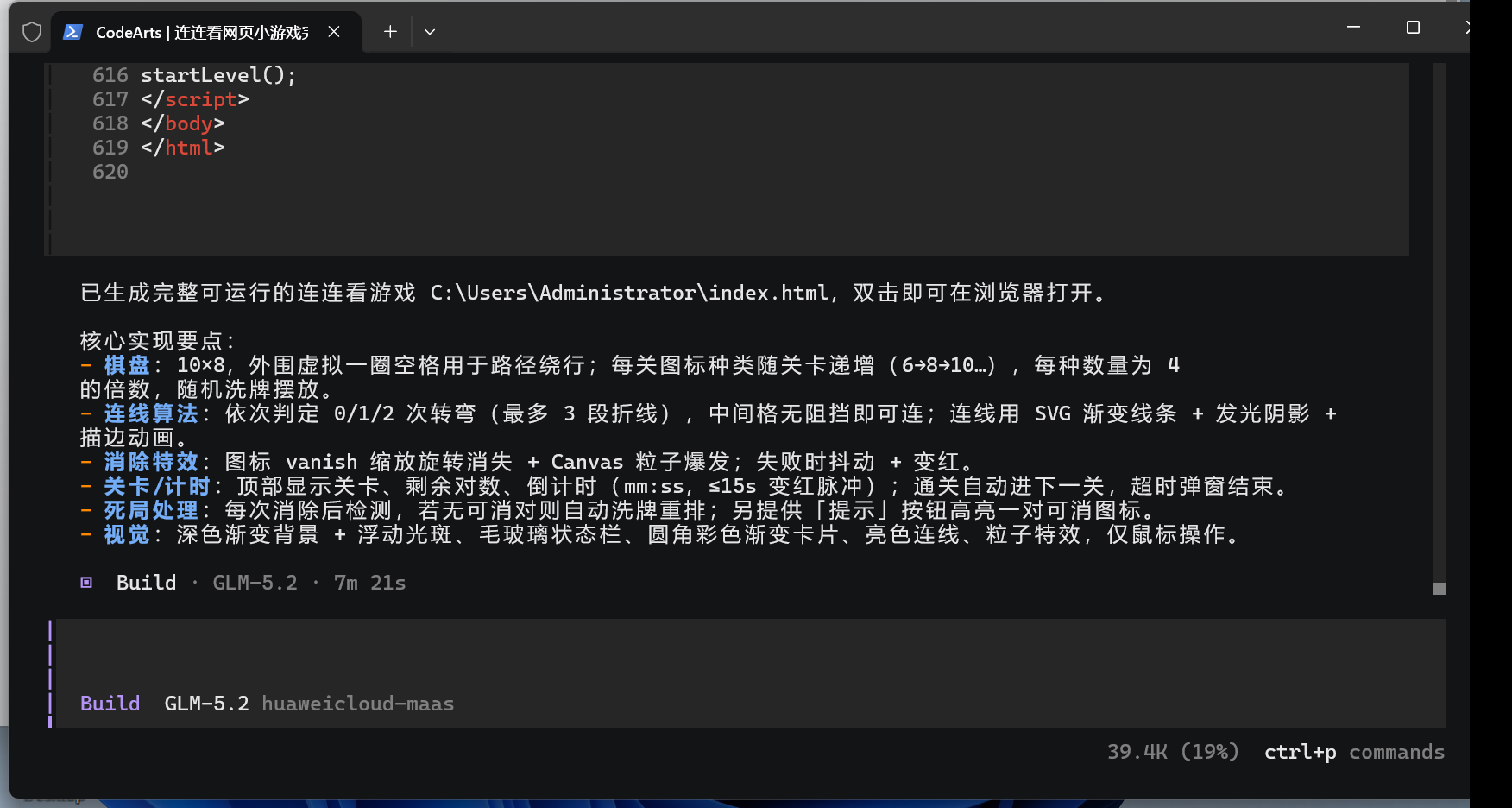
Task: Close the CodeArts terminal tab
Action: coord(334,32)
